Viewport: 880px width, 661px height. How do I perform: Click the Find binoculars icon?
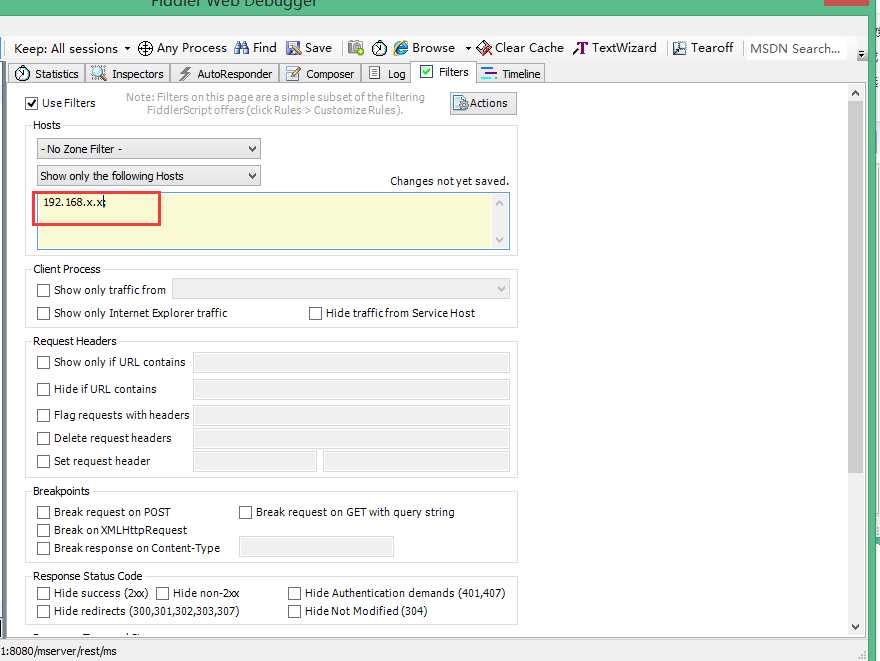[241, 48]
